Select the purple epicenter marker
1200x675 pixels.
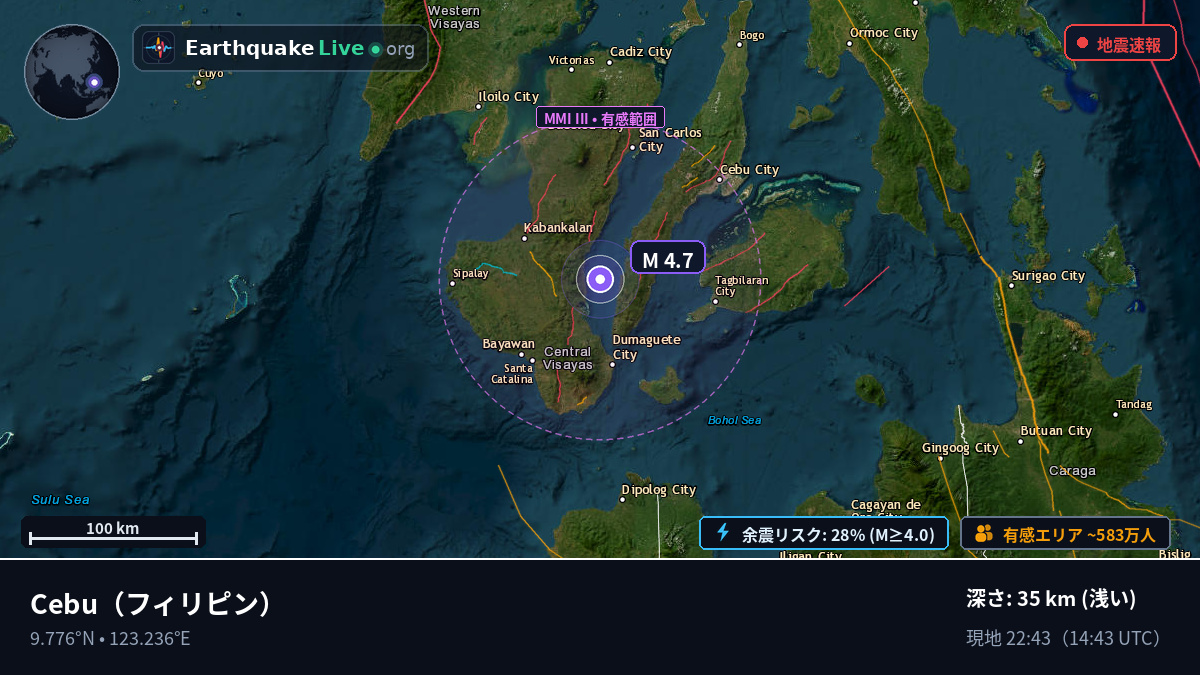(x=600, y=280)
